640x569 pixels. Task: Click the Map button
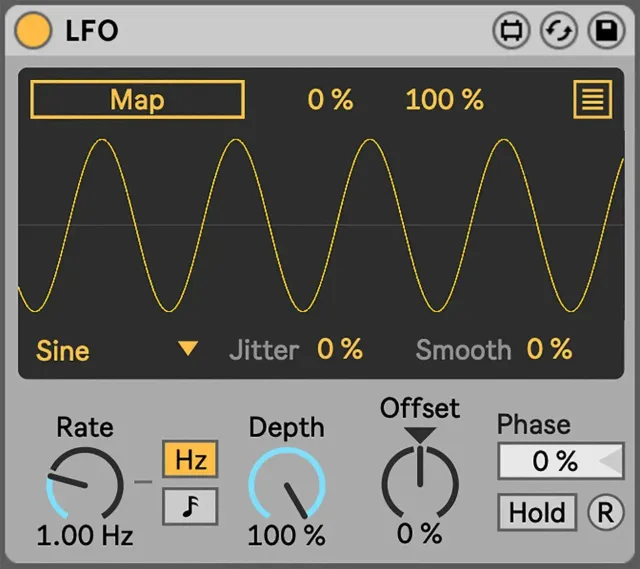click(x=138, y=100)
